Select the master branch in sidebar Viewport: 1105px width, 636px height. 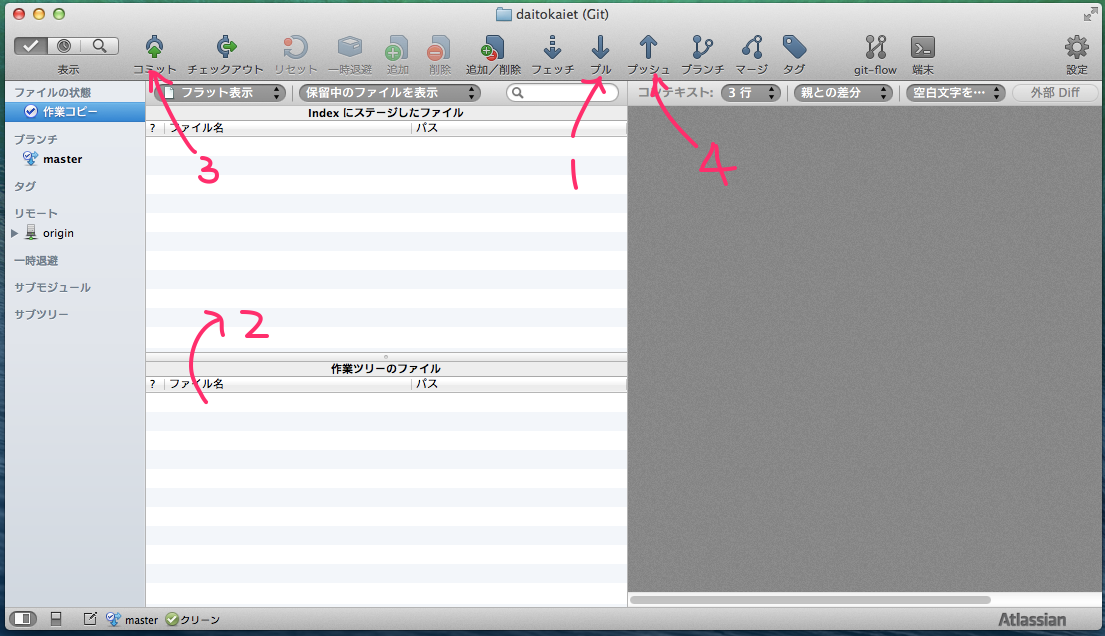coord(62,159)
